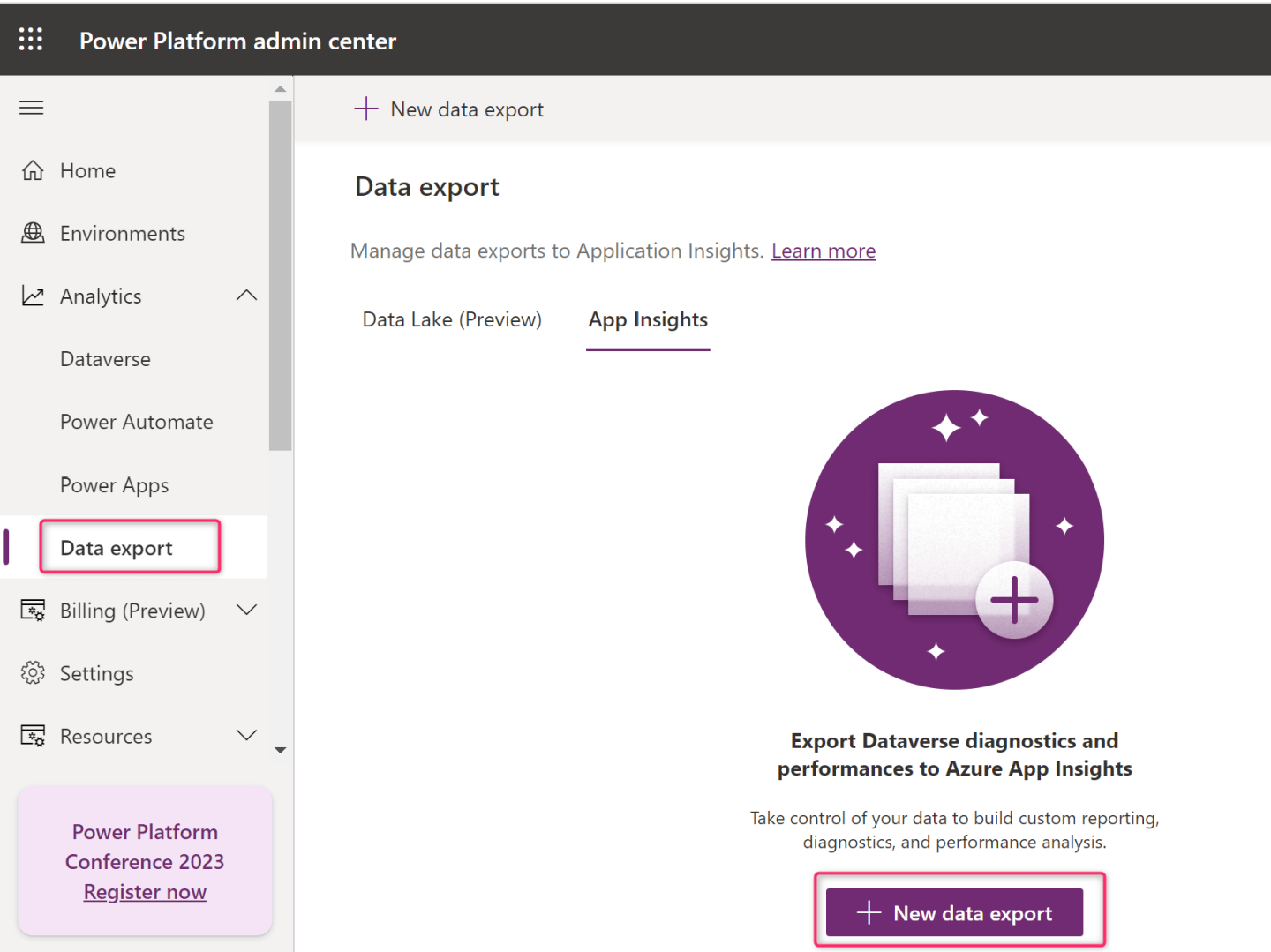Click the Settings gear icon
Image resolution: width=1271 pixels, height=952 pixels.
(x=33, y=673)
